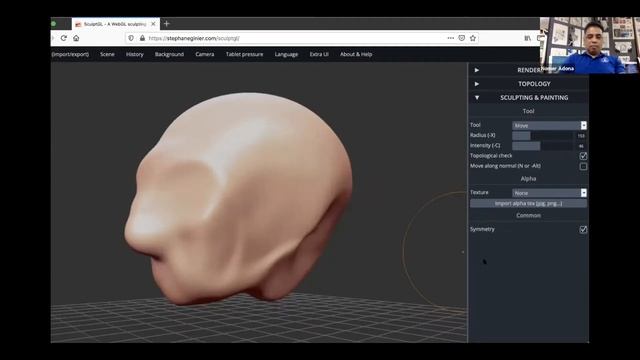Disable the Symmetry checkbox
The width and height of the screenshot is (640, 360).
pyautogui.click(x=583, y=229)
